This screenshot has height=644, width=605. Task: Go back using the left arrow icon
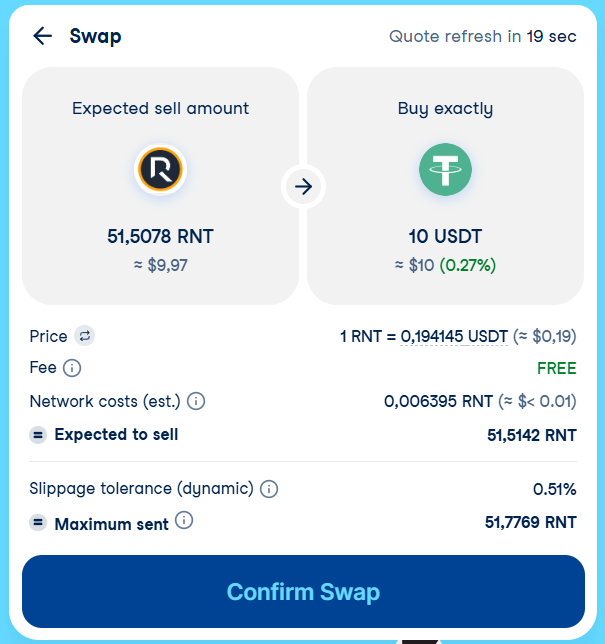tap(43, 36)
